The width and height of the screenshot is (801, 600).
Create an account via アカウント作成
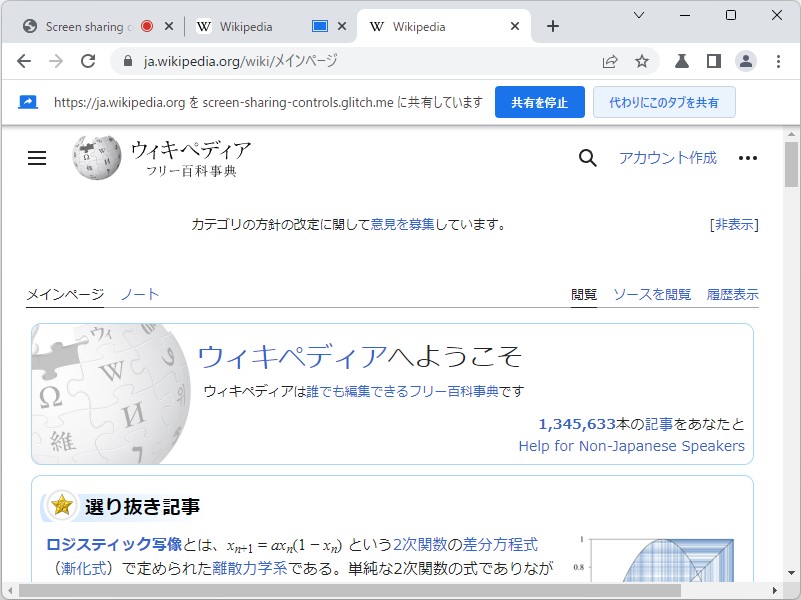click(667, 158)
